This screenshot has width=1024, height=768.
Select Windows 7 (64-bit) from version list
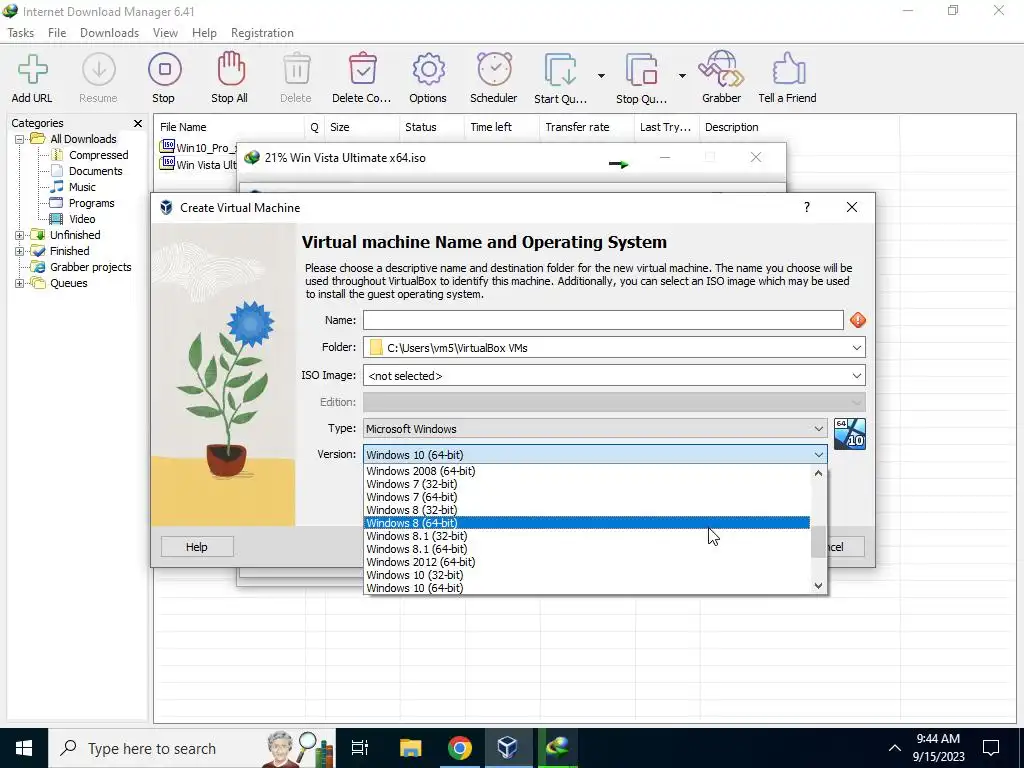click(586, 497)
